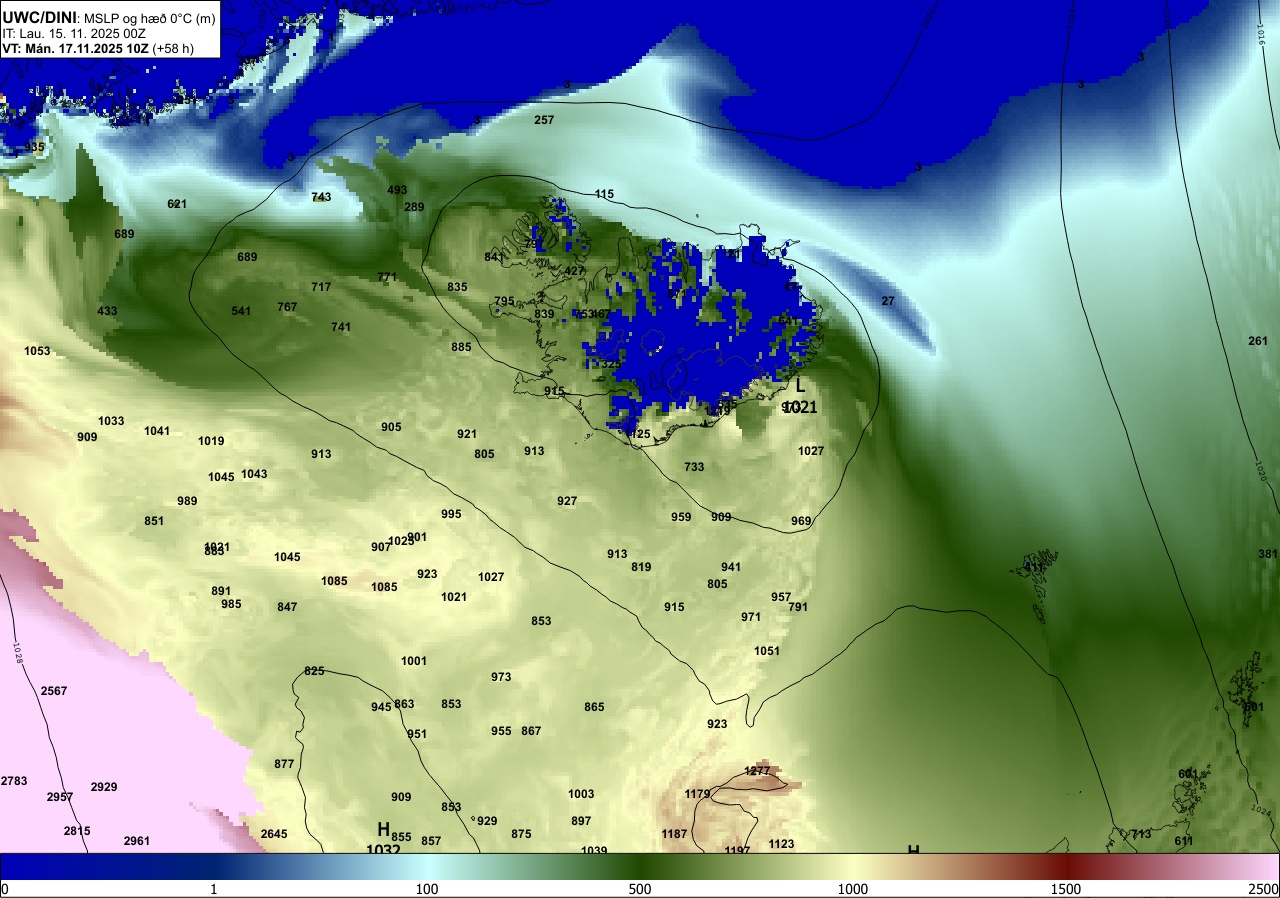Click the height value 2929

click(x=104, y=787)
